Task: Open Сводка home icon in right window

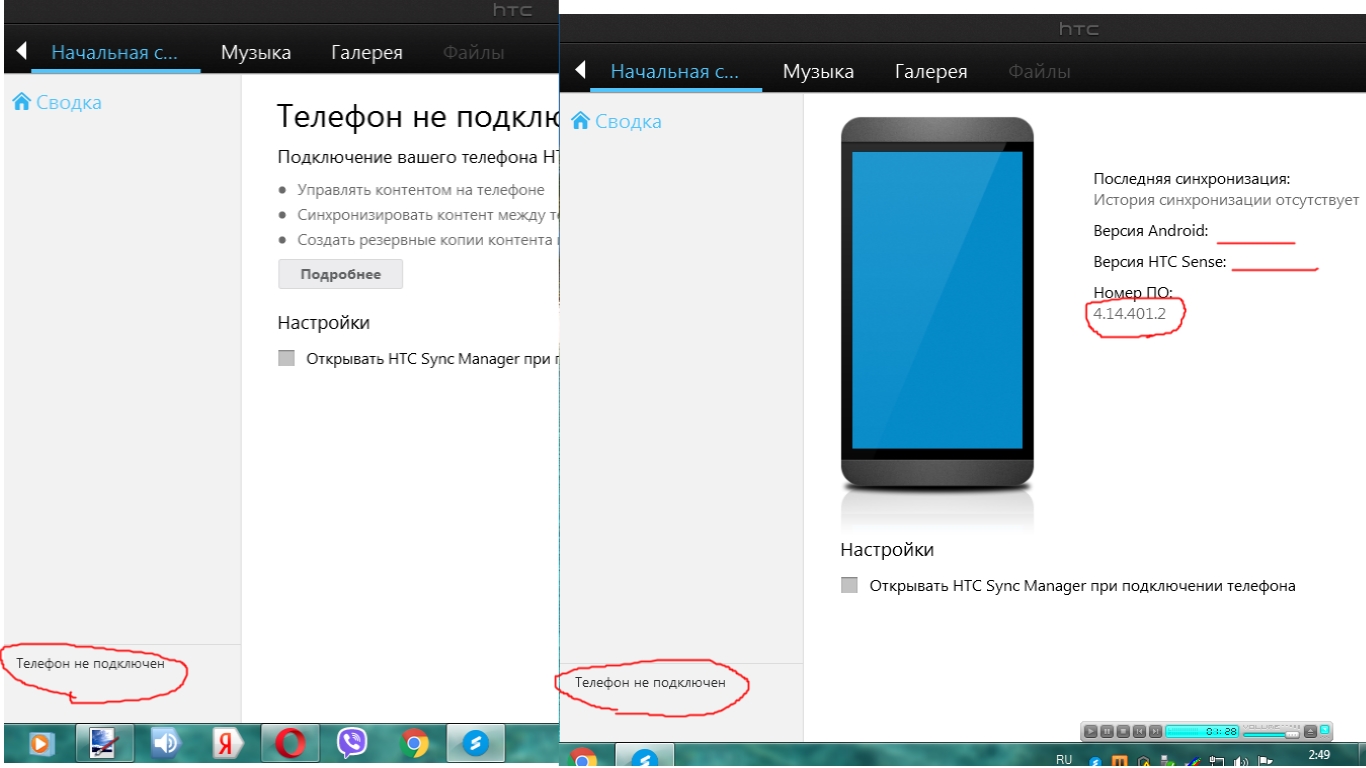Action: point(581,120)
